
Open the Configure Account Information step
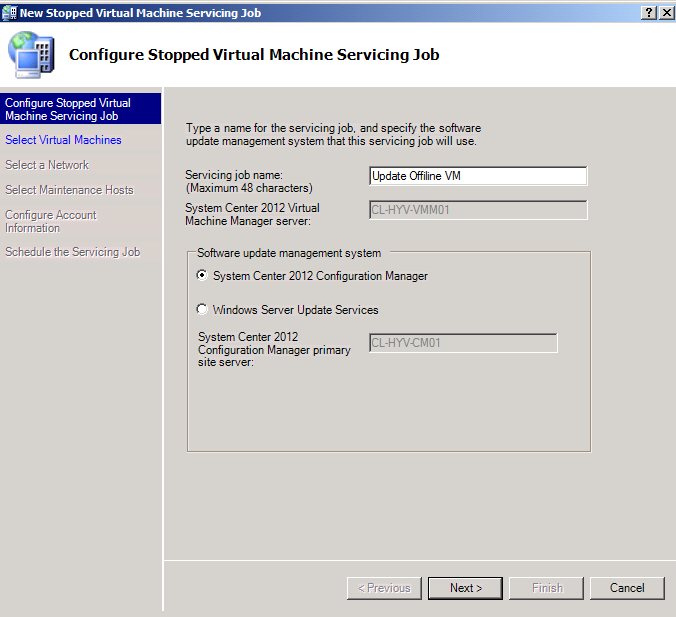pyautogui.click(x=51, y=221)
